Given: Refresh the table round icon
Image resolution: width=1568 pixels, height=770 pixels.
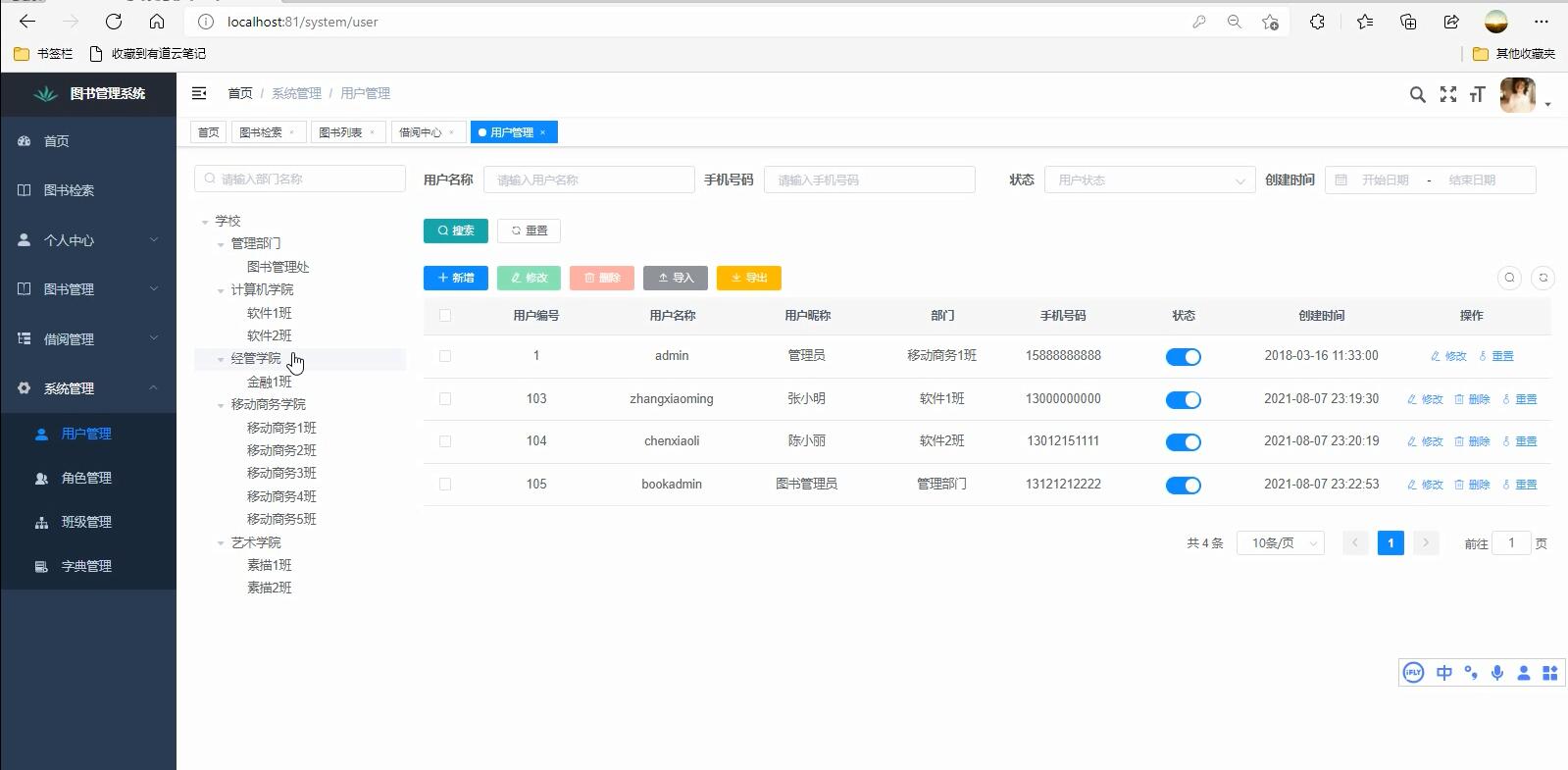Looking at the screenshot, I should coord(1543,278).
